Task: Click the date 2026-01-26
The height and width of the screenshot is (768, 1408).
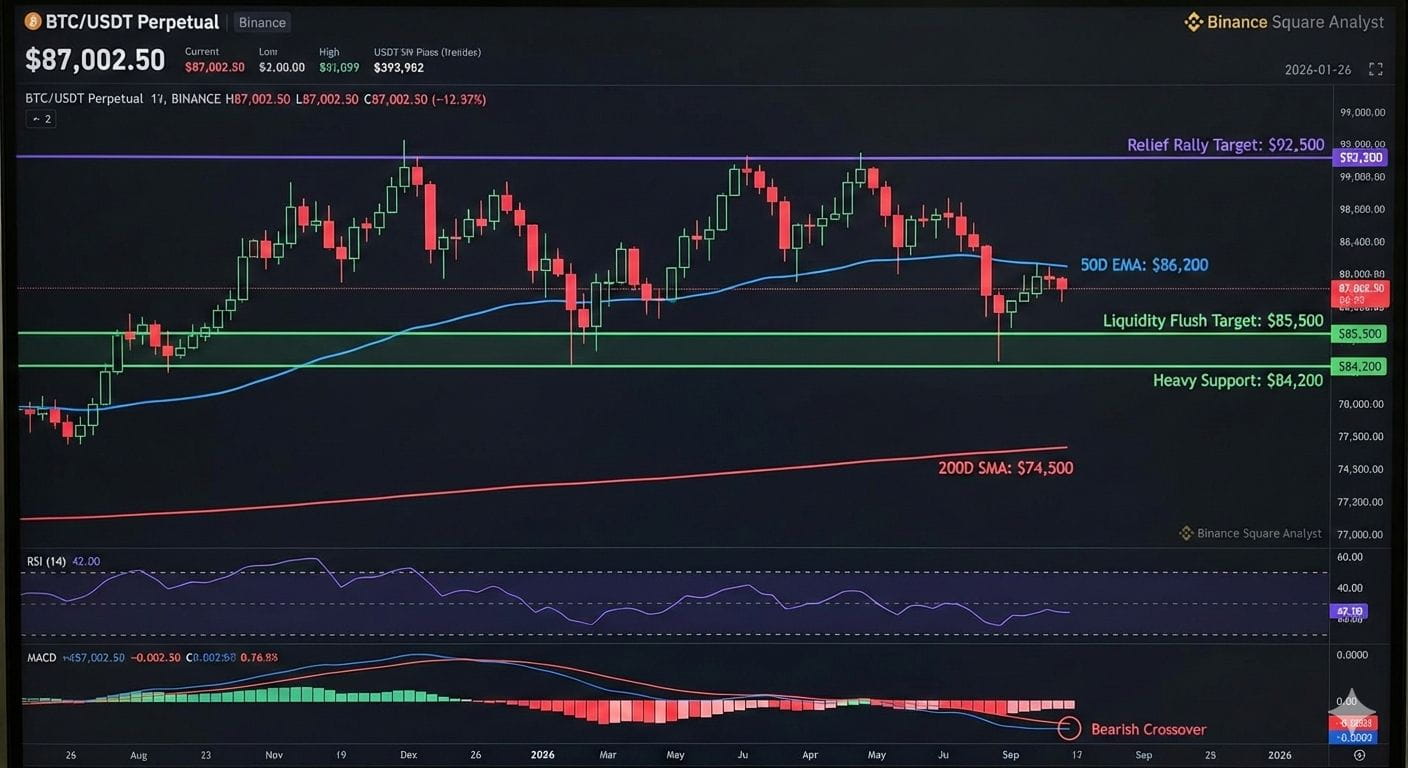Action: tap(1318, 70)
